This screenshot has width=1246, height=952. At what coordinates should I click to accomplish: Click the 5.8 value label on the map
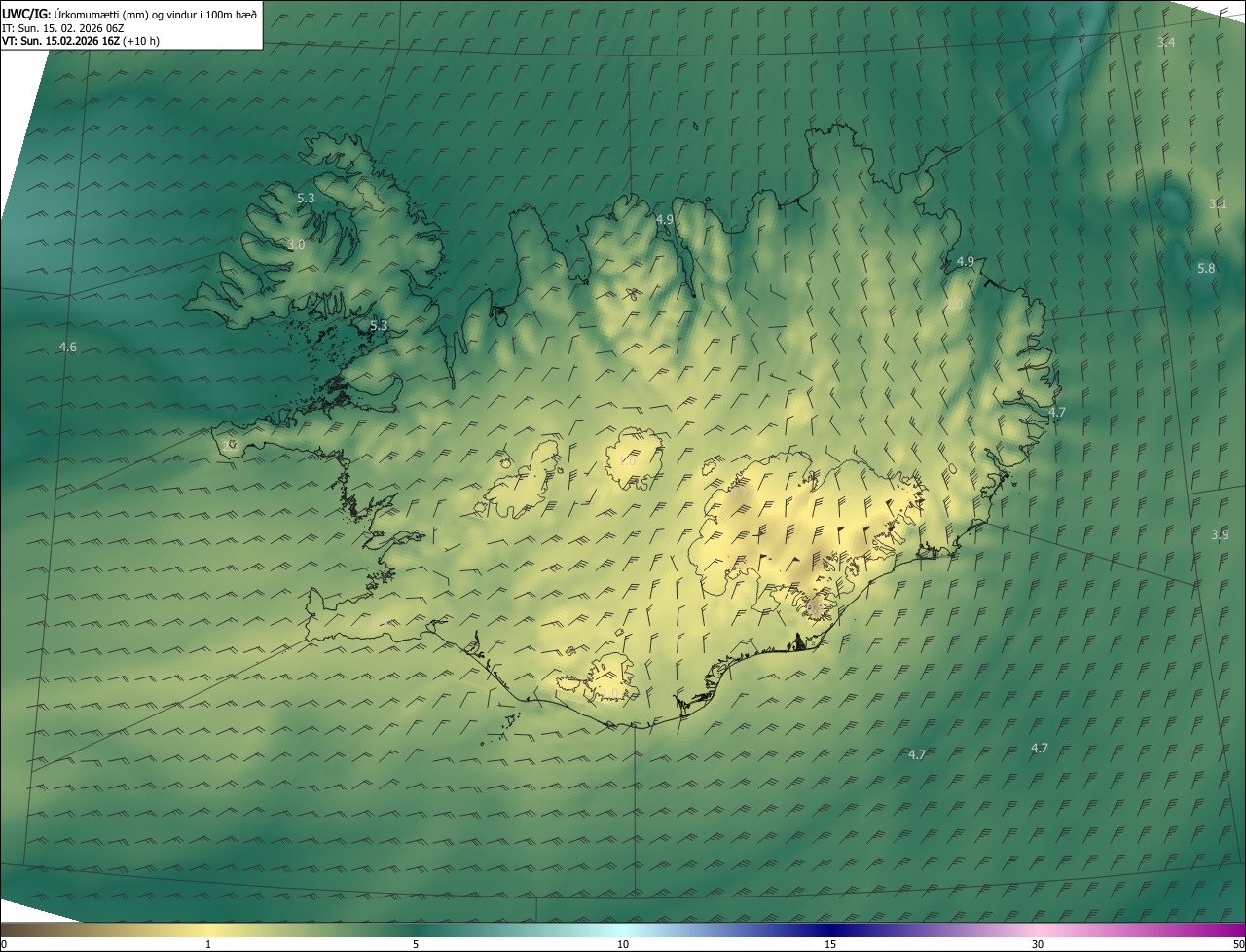[x=1206, y=268]
